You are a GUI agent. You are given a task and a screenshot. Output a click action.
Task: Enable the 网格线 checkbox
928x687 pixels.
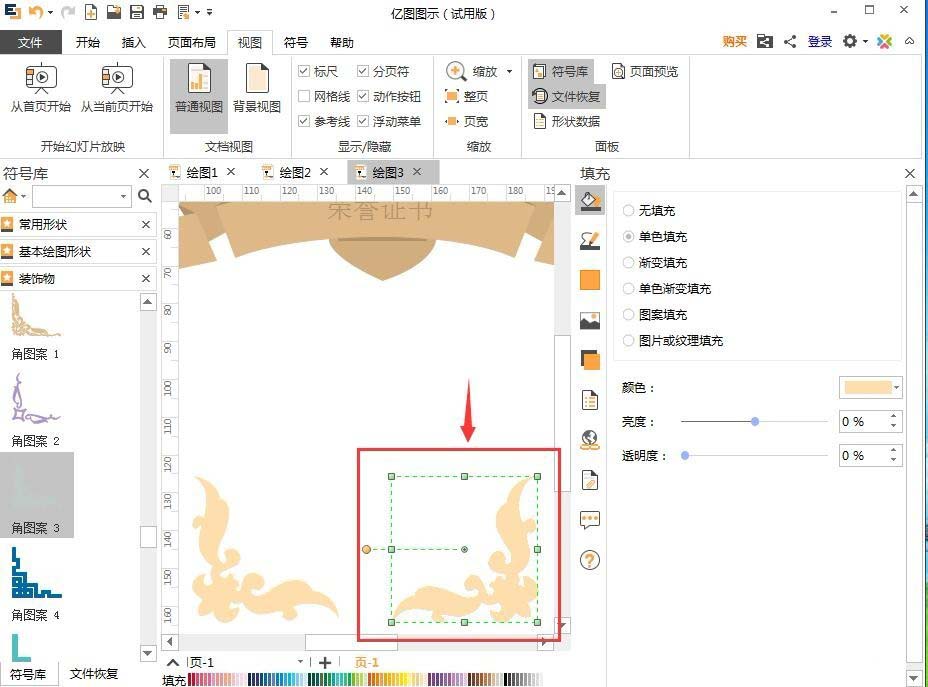click(304, 96)
